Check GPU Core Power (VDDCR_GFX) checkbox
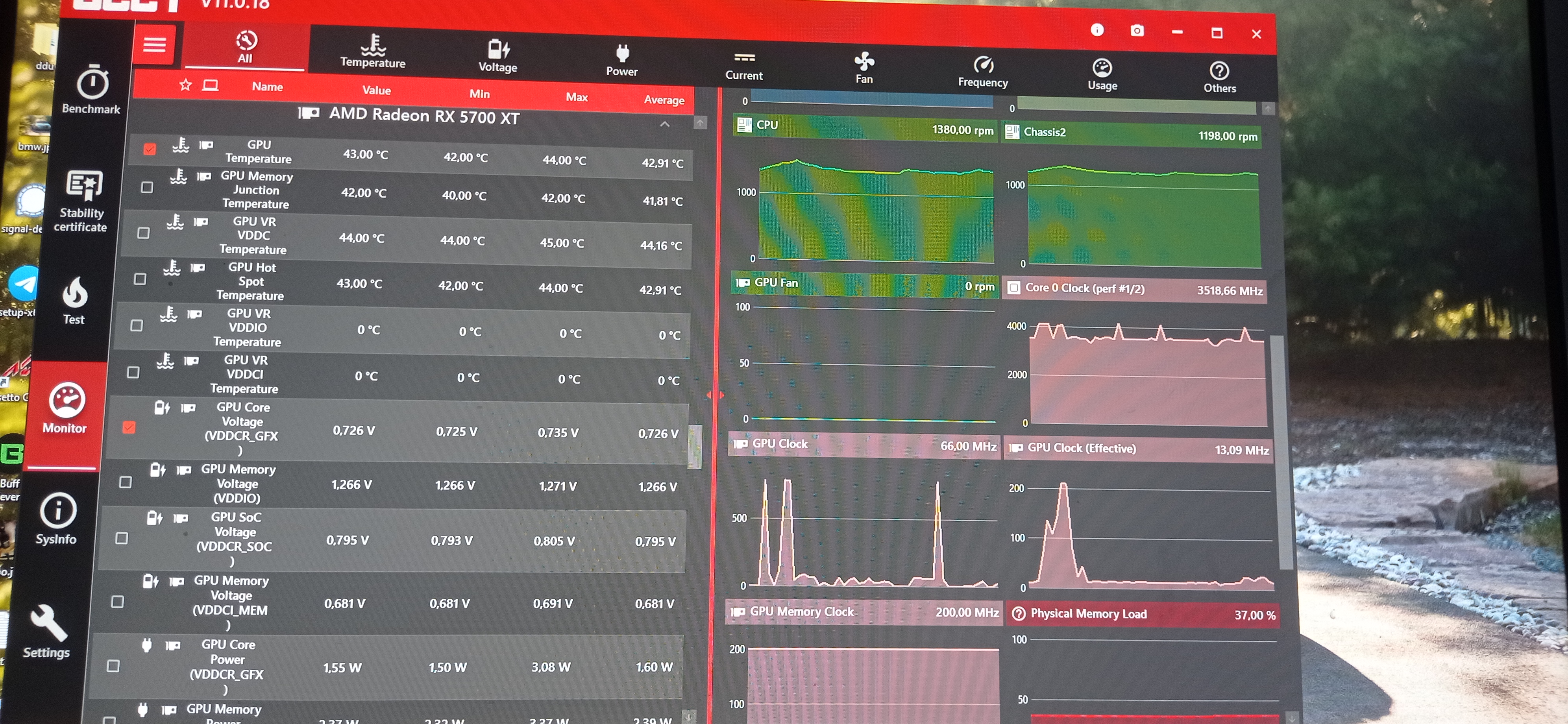The image size is (1568, 724). tap(113, 666)
